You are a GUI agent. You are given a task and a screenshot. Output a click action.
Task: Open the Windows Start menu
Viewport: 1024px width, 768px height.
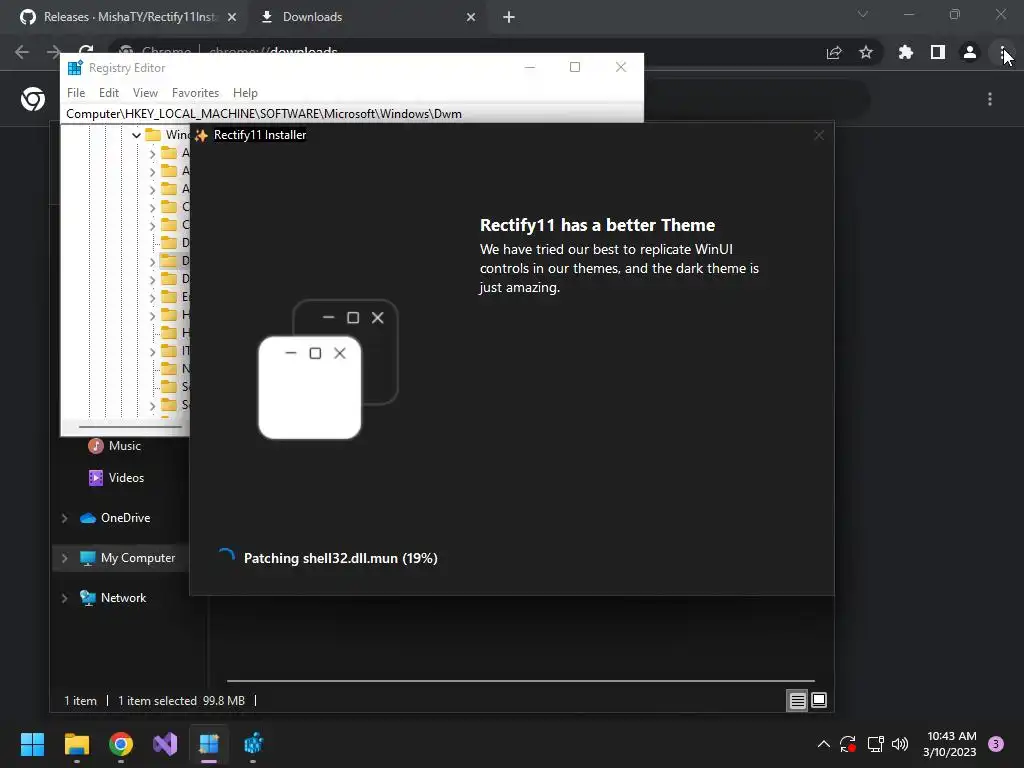coord(32,744)
